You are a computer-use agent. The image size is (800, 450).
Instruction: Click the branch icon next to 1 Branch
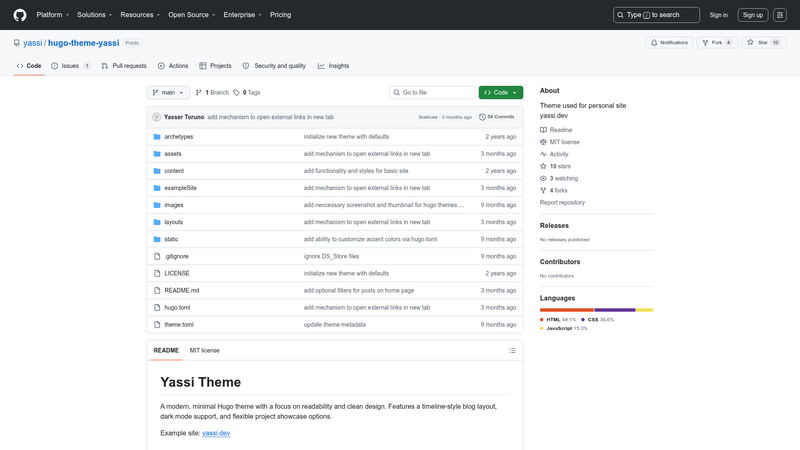[x=198, y=92]
